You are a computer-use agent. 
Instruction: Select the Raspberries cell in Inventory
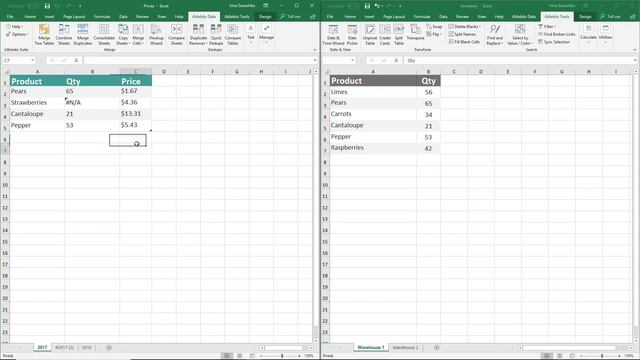373,148
